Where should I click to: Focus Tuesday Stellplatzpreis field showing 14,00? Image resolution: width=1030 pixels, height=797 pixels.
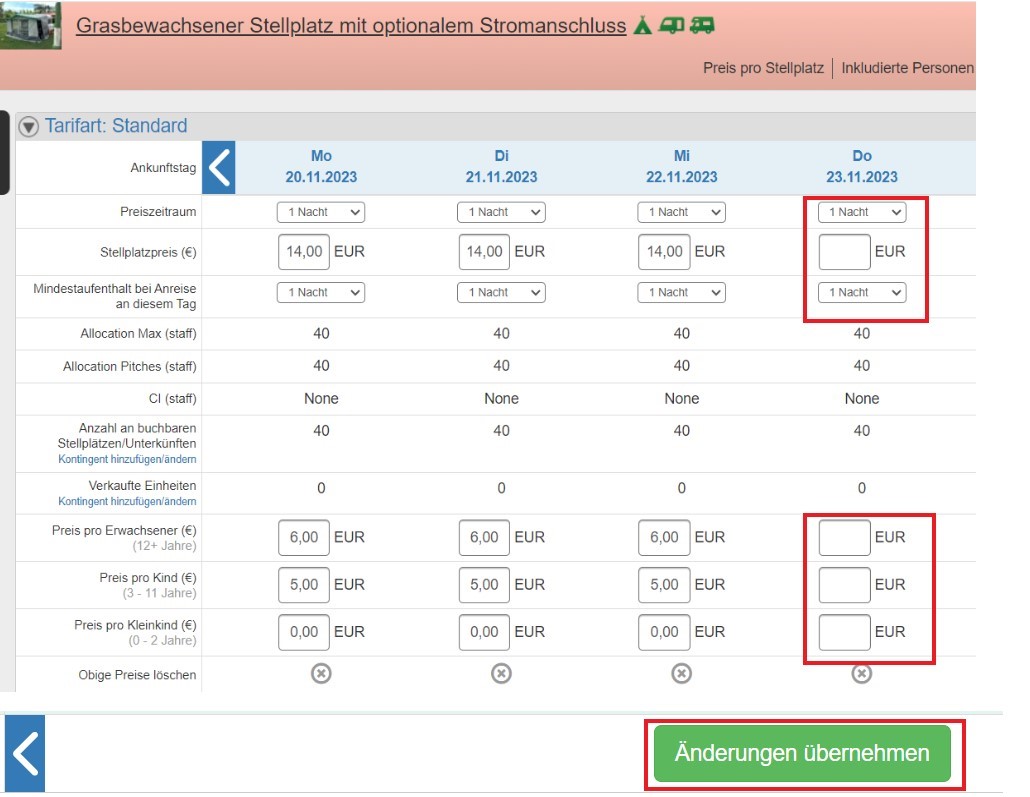[x=484, y=252]
